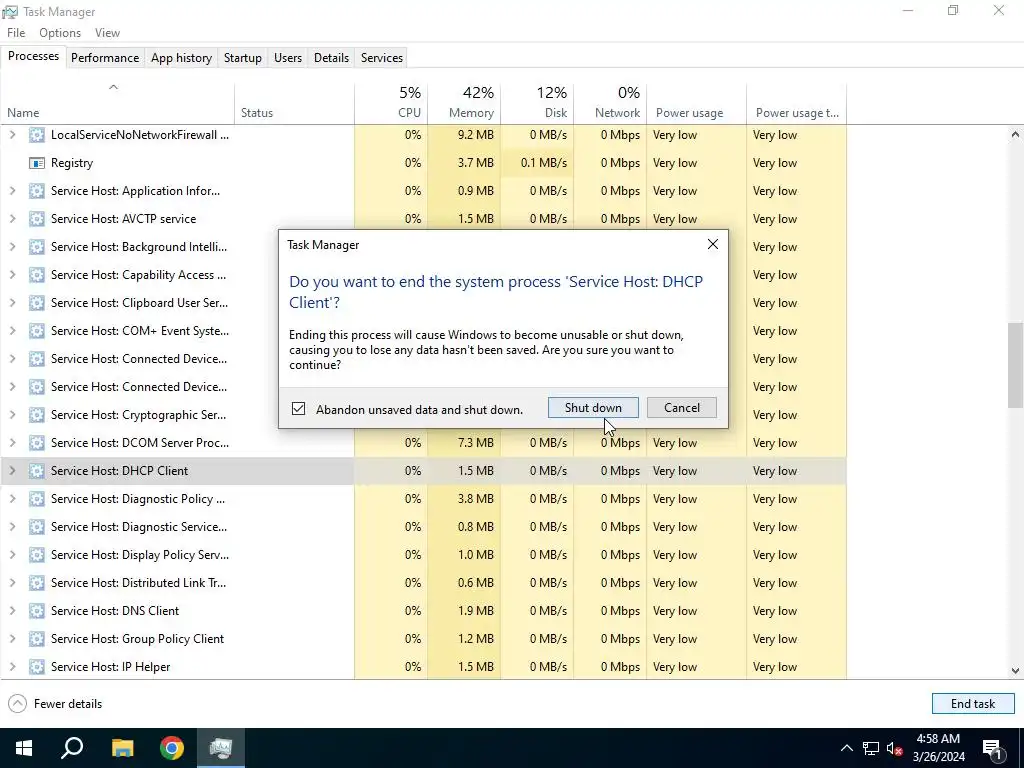Cancel the end process dialog
The width and height of the screenshot is (1024, 768).
[682, 408]
